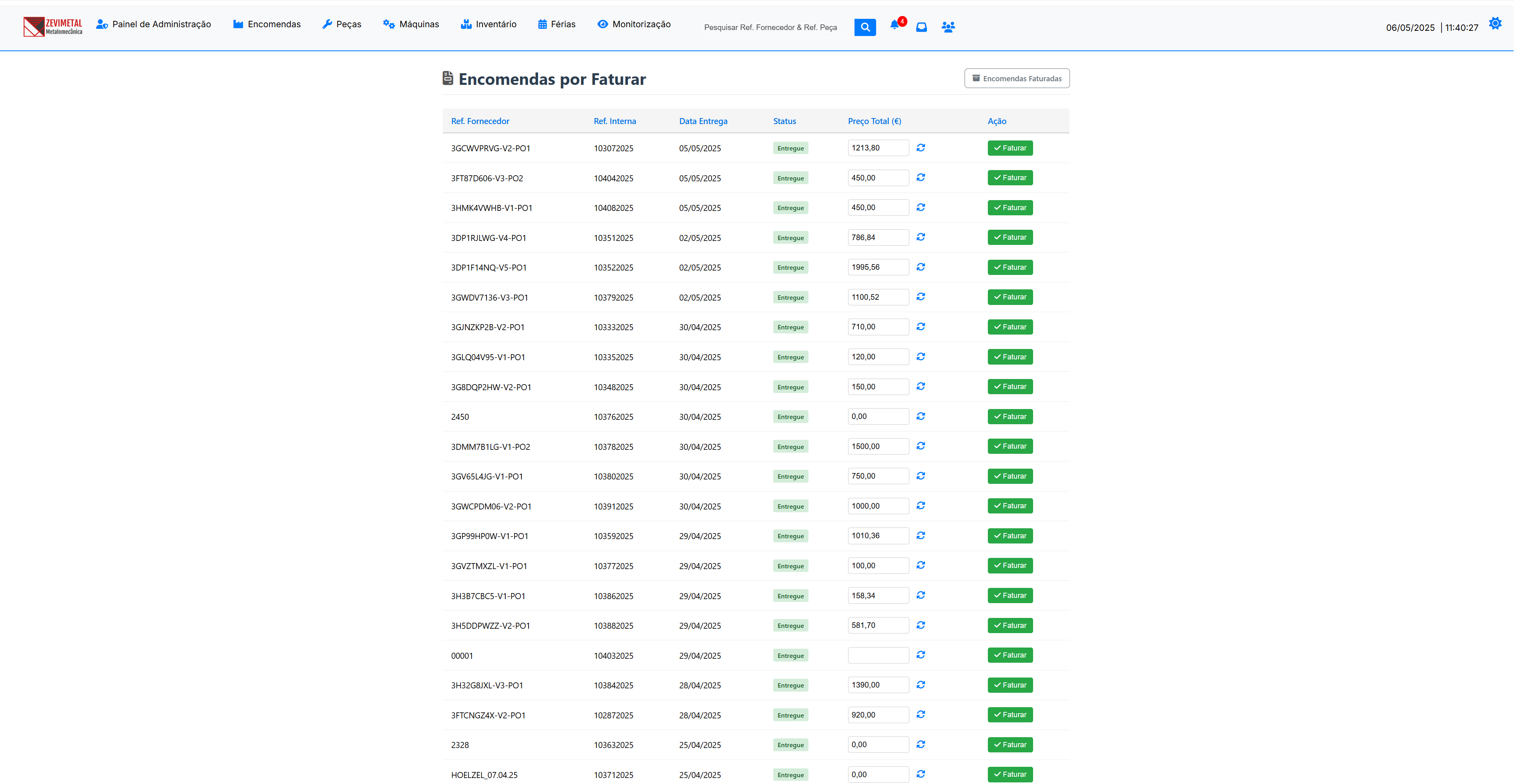The image size is (1514, 784).
Task: Refresh price for order 3GWDV7136-V3-PO1
Action: point(921,297)
